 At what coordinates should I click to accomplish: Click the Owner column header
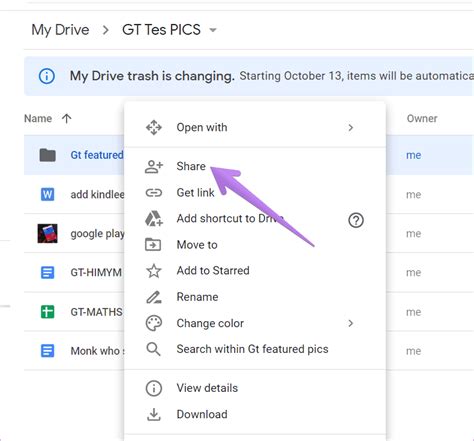[x=422, y=119]
